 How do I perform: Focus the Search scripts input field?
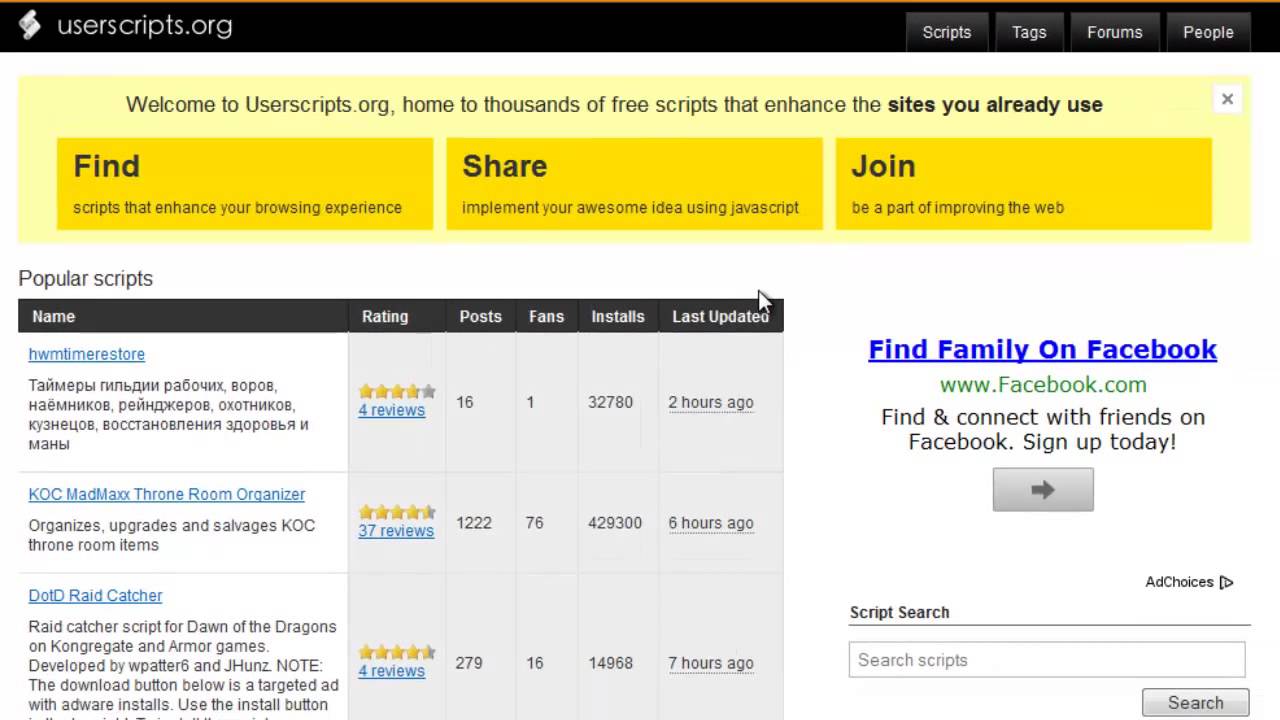click(1047, 660)
